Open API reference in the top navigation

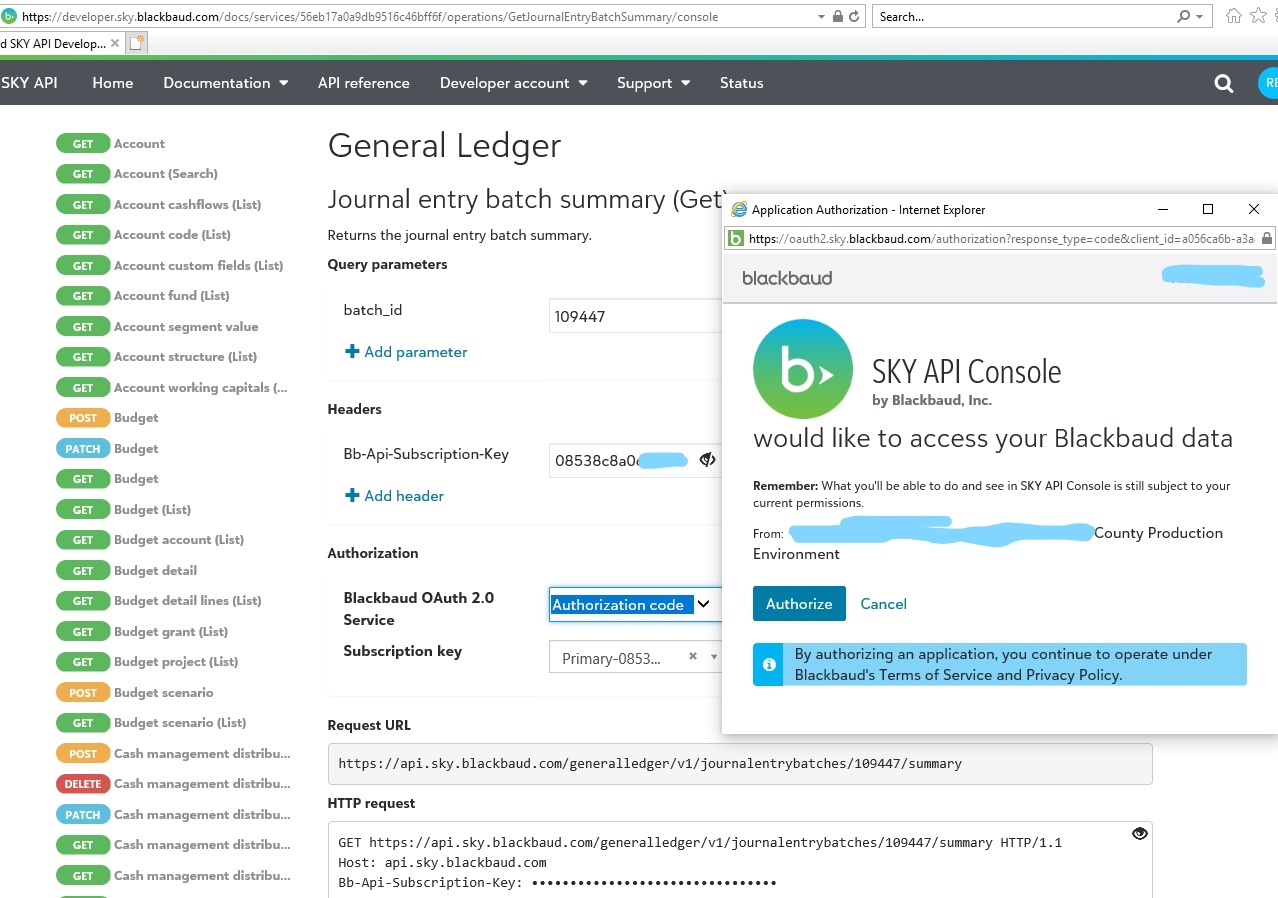[x=364, y=83]
